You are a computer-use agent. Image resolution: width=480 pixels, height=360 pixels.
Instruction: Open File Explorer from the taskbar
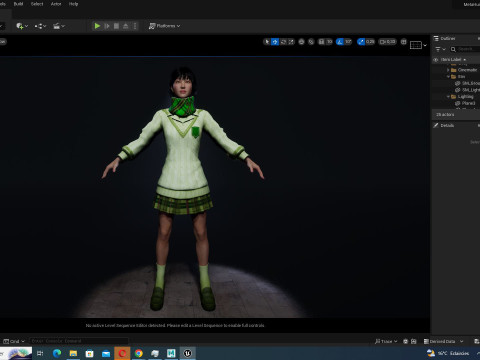[x=73, y=353]
